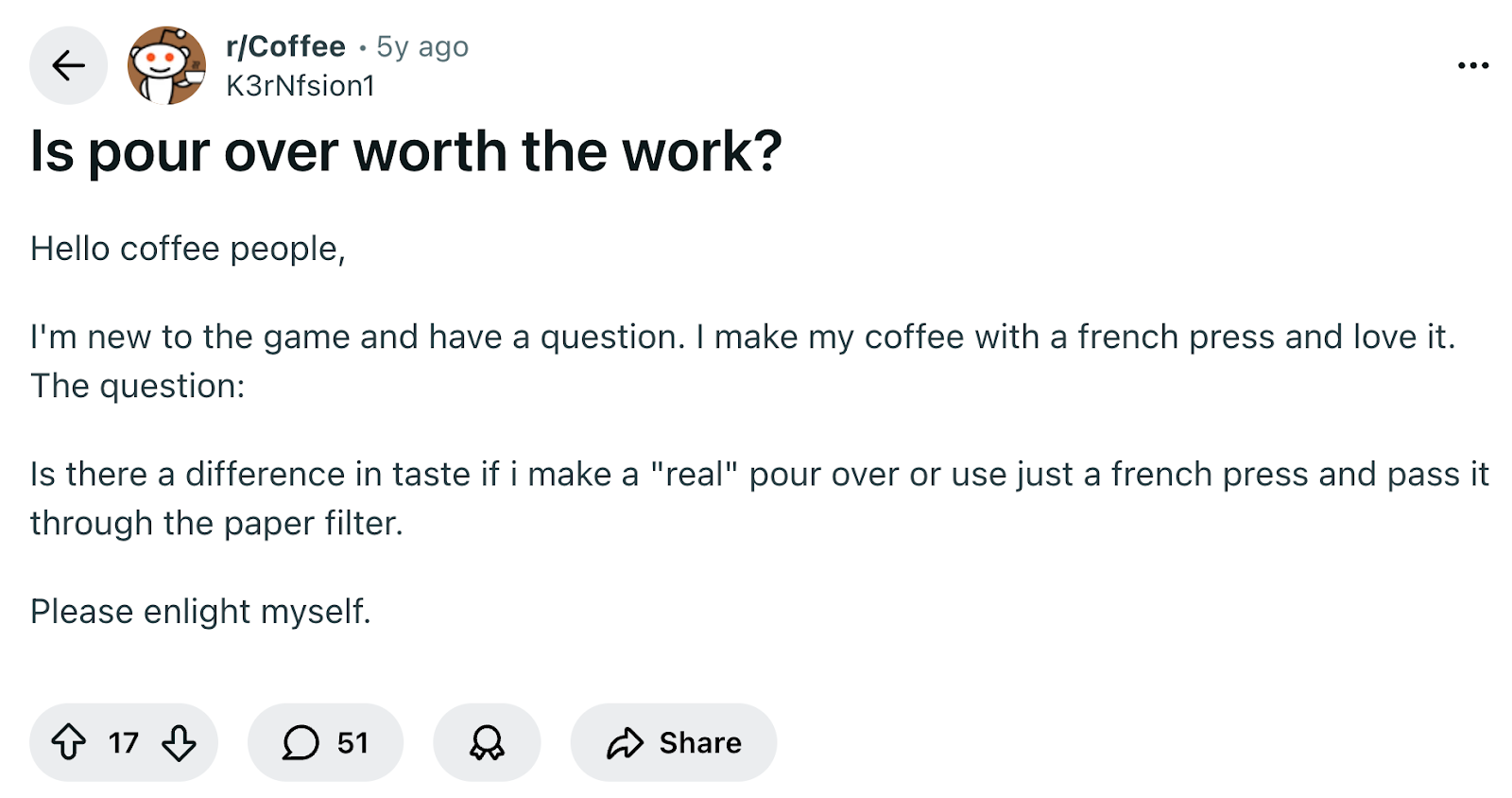
Task: Click the Share button
Action: point(673,743)
